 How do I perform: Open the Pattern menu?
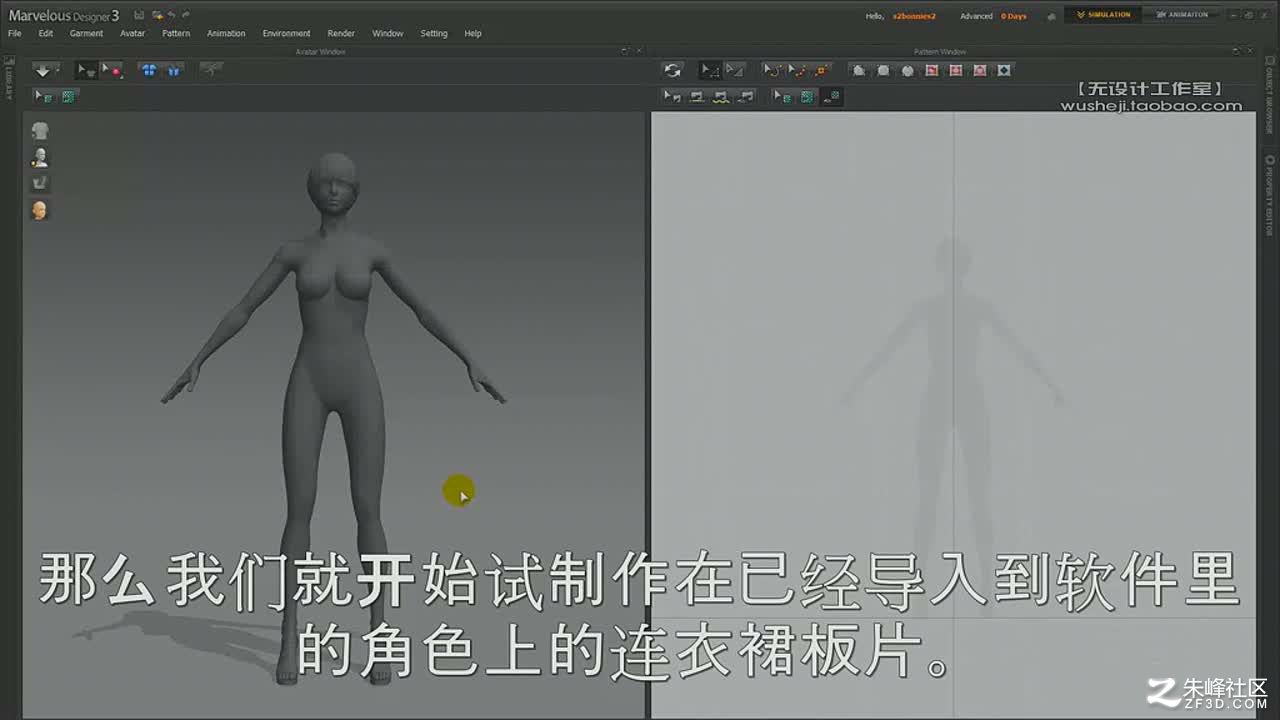click(x=176, y=33)
